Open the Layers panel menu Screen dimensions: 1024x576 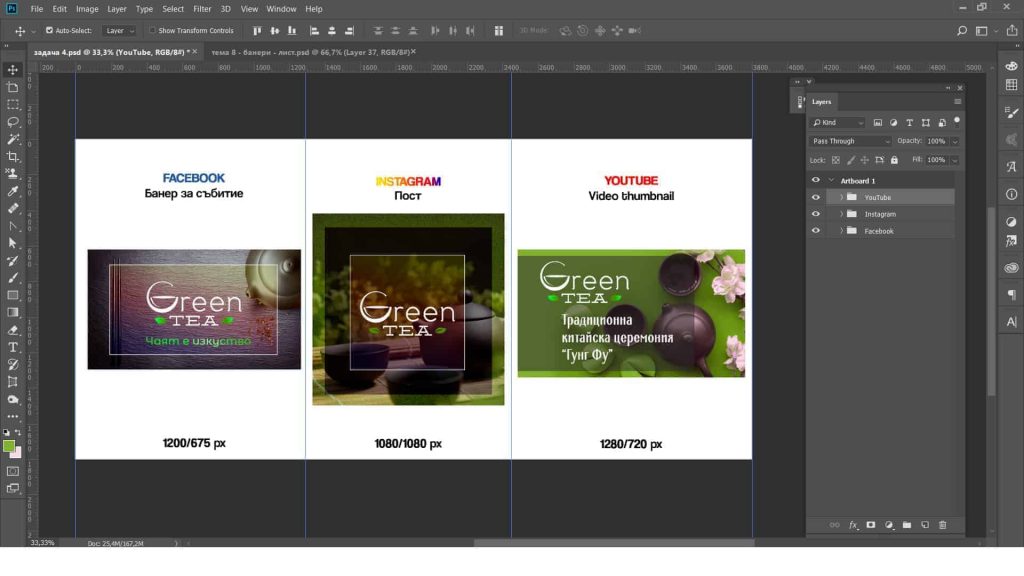tap(957, 102)
